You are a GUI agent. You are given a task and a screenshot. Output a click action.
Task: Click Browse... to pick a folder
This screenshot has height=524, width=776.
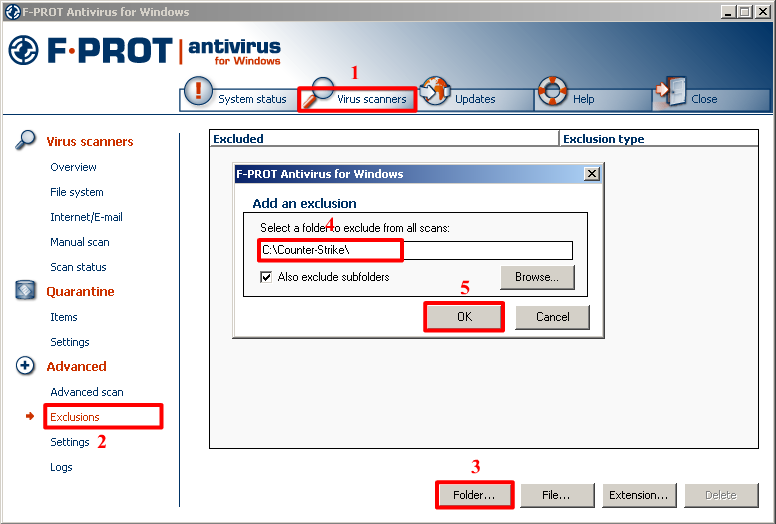tap(537, 277)
